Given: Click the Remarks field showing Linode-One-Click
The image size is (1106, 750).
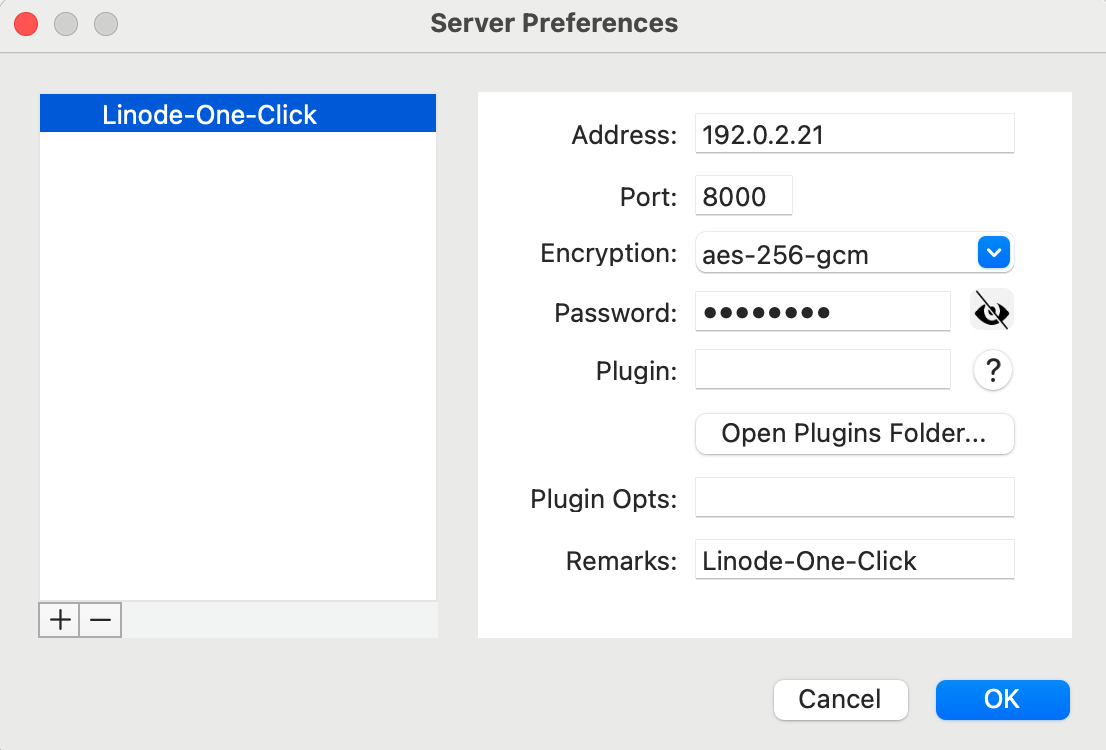Looking at the screenshot, I should point(855,559).
